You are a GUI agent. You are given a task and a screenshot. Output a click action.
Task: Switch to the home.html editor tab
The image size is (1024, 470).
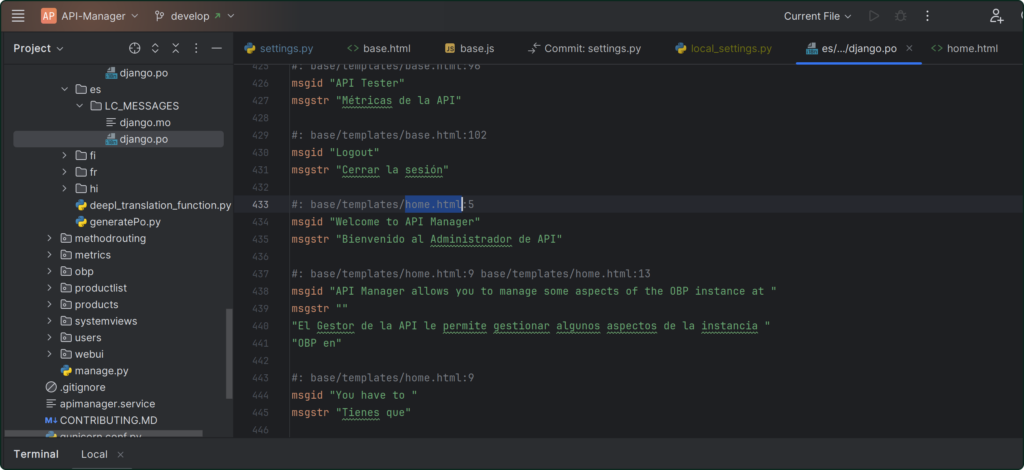tap(965, 48)
